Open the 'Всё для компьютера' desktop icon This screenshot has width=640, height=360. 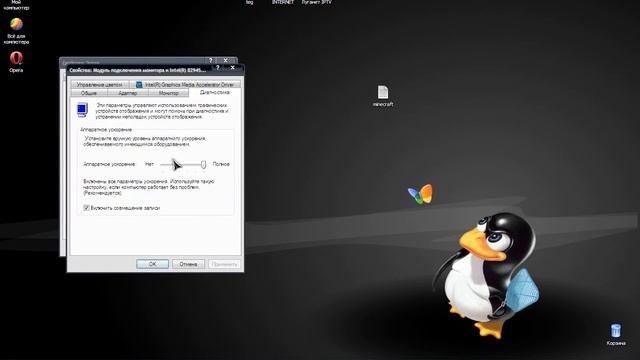point(16,25)
